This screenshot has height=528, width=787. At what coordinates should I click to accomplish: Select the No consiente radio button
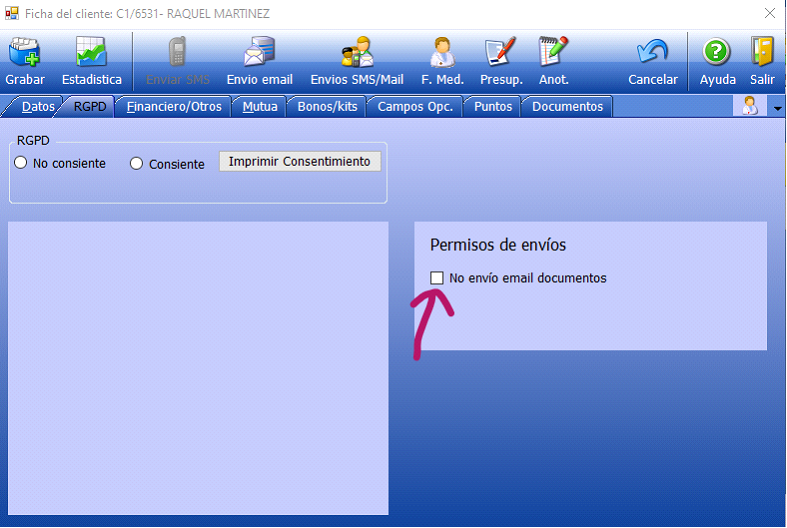pos(21,163)
